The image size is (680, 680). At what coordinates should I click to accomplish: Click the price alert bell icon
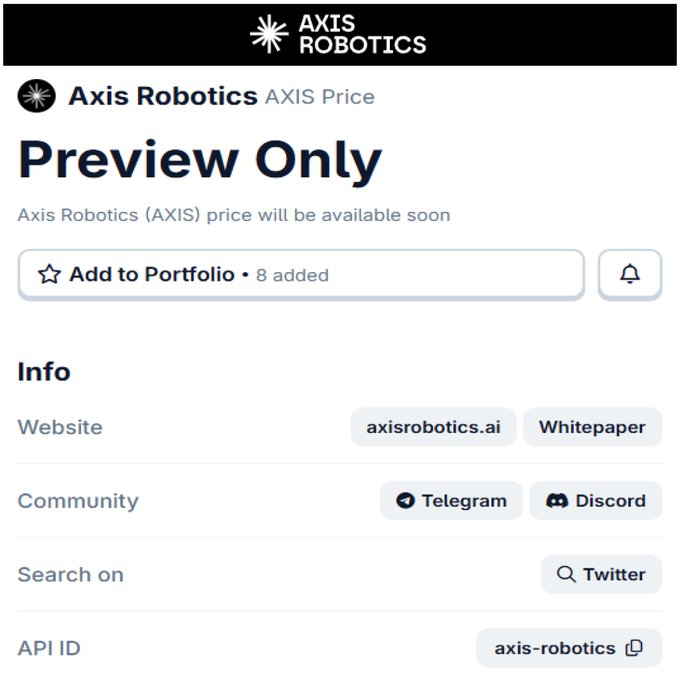pyautogui.click(x=630, y=274)
